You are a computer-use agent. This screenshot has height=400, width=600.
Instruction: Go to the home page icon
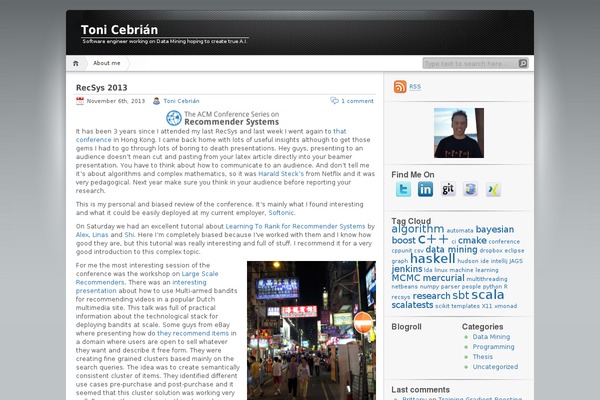pos(76,63)
